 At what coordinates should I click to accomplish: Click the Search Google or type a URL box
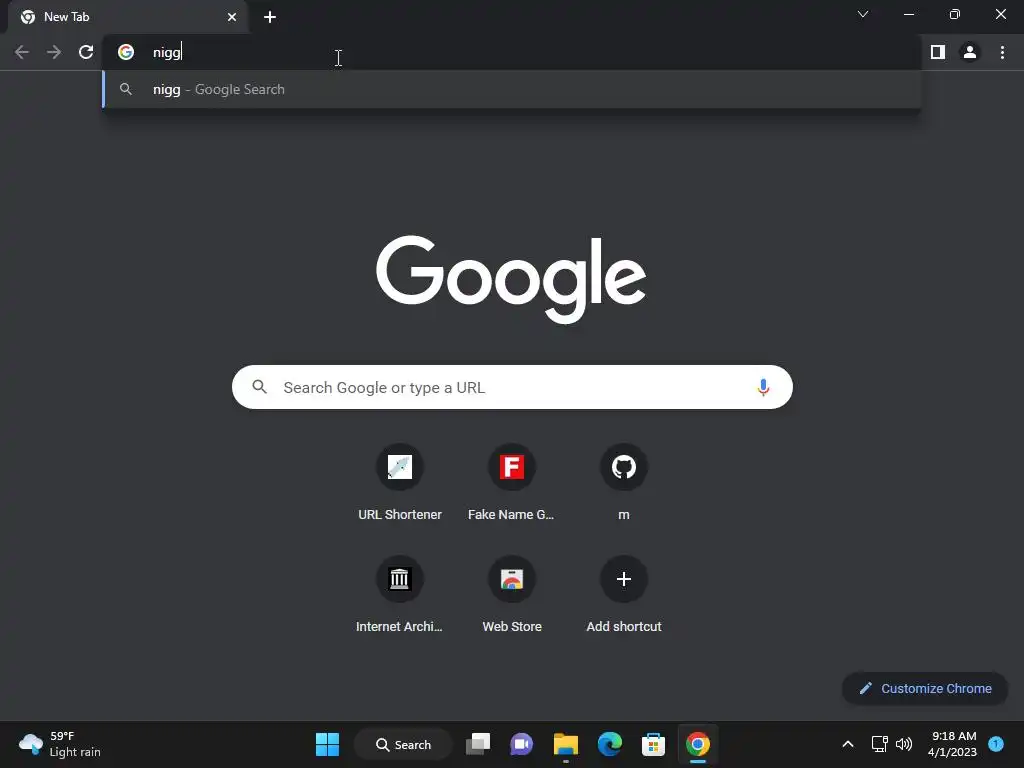[512, 387]
